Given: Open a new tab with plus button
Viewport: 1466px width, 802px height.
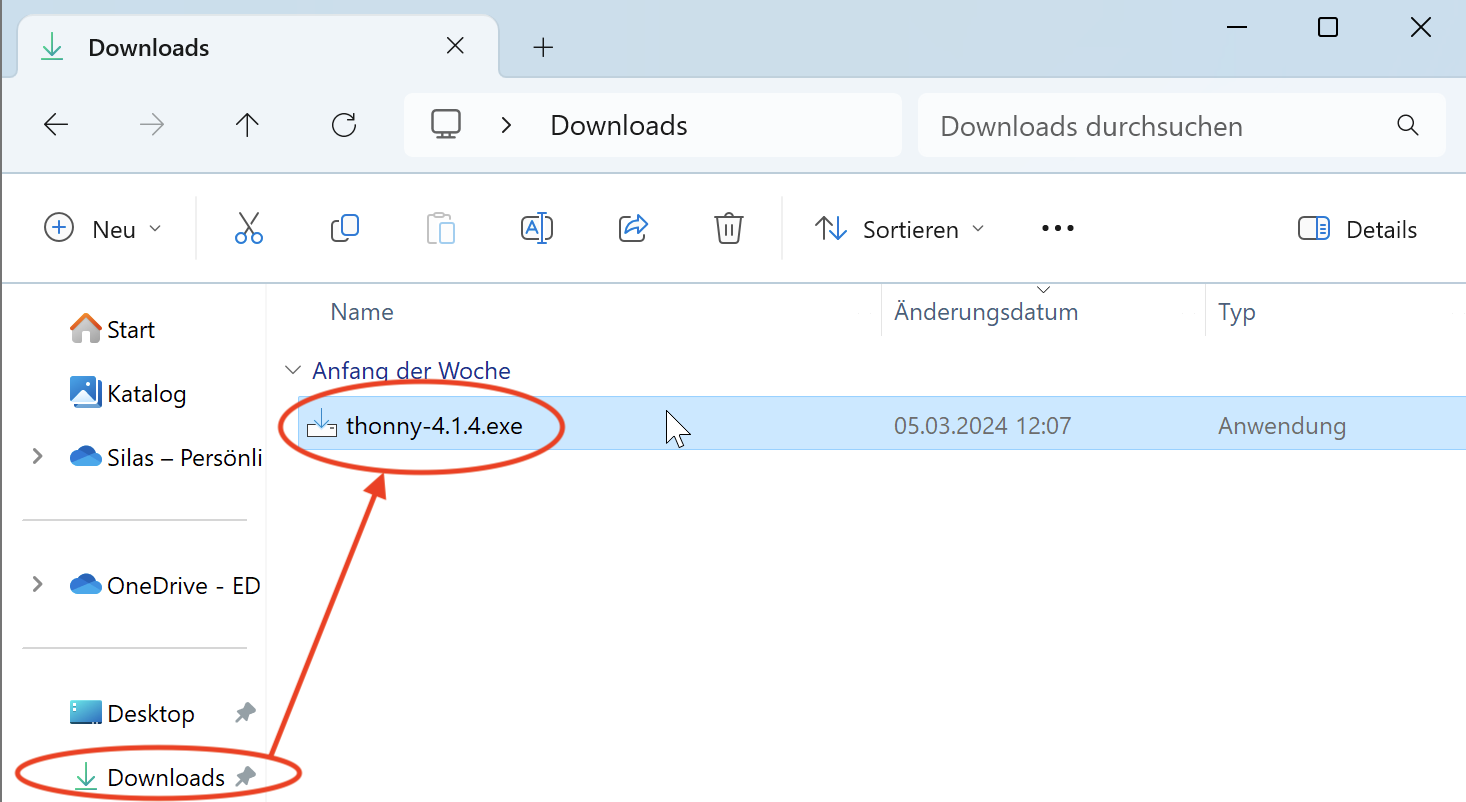Looking at the screenshot, I should coord(543,47).
